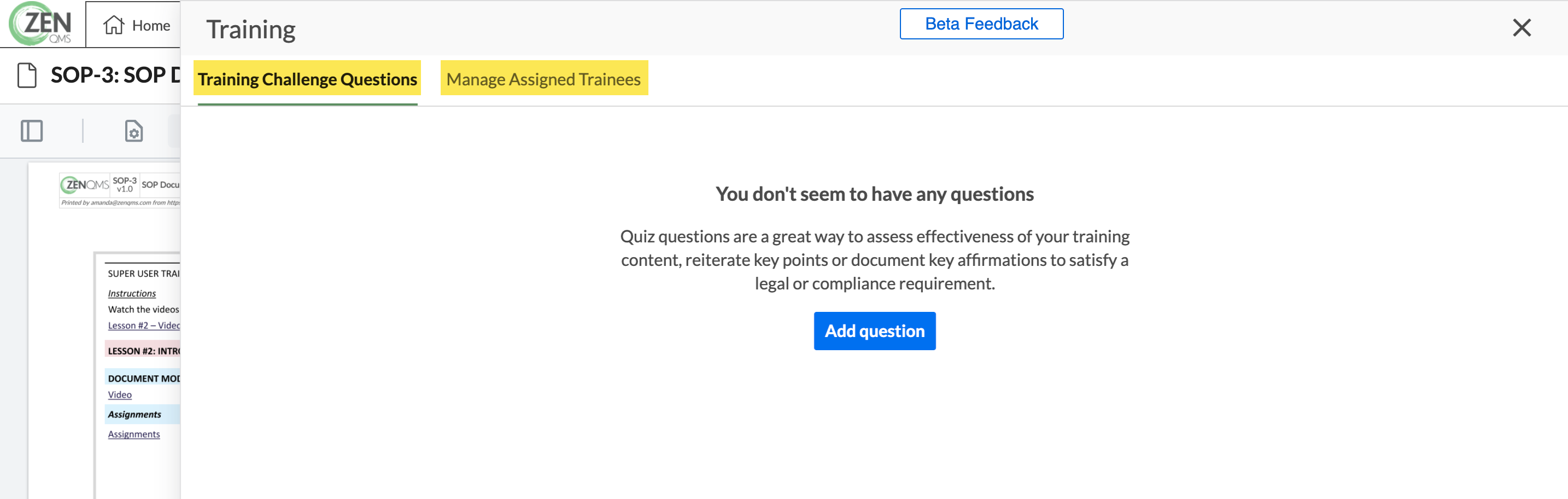Click the LESSON #2 pink heading row

point(143,351)
